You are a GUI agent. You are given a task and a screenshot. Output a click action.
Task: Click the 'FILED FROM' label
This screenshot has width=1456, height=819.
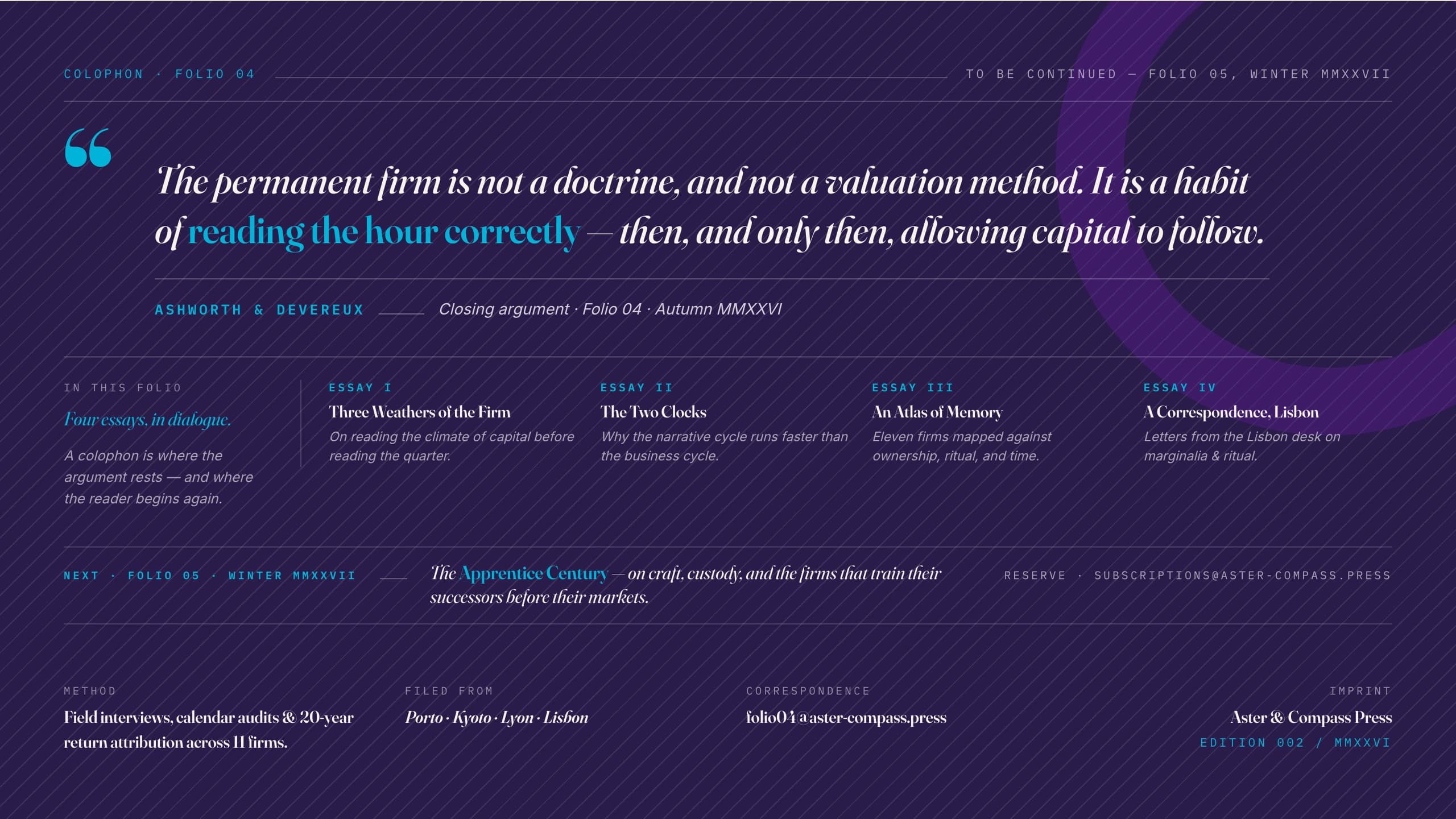coord(449,691)
